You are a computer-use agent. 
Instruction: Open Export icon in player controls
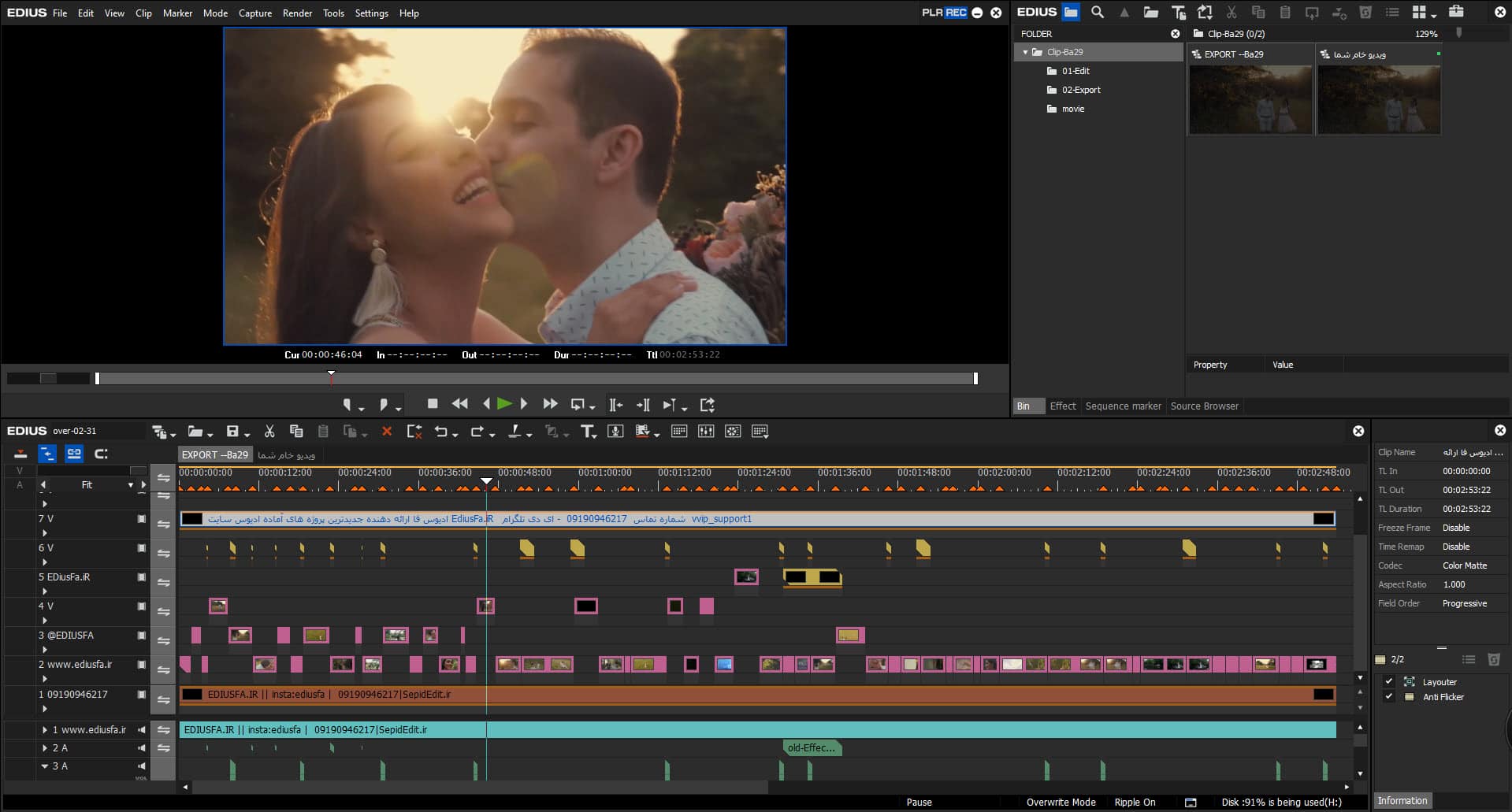tap(708, 404)
